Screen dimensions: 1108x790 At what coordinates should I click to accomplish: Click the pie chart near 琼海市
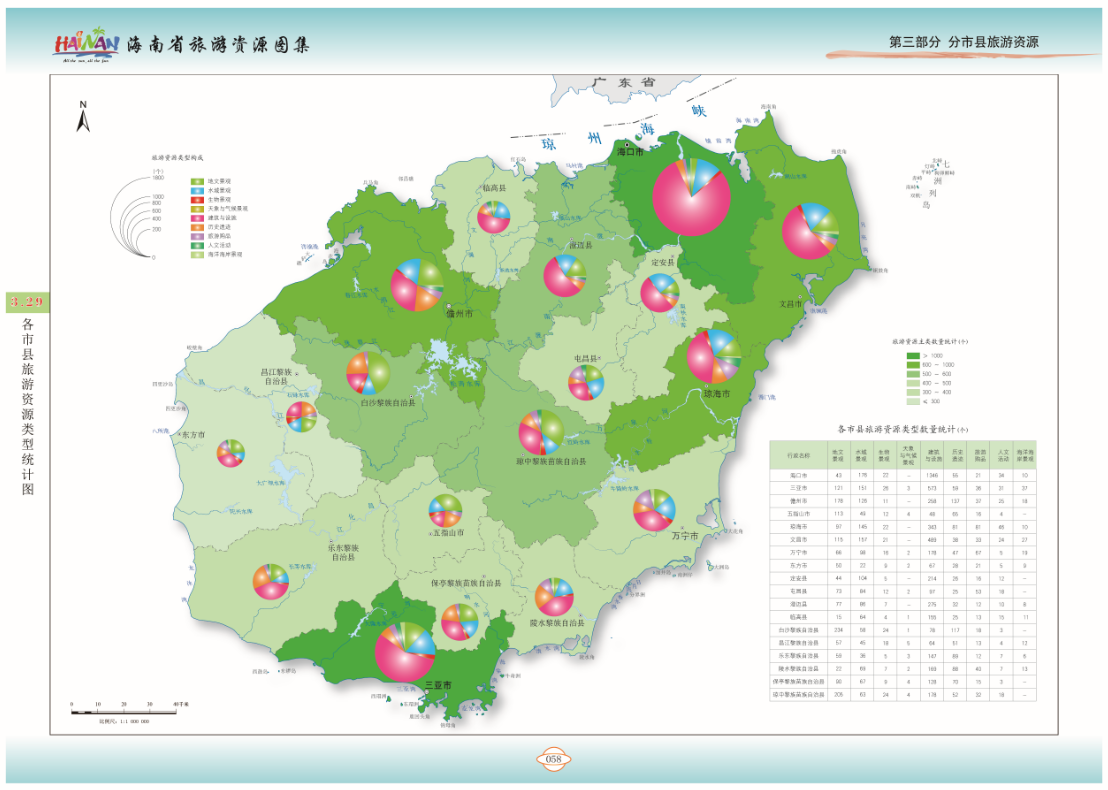click(x=714, y=356)
